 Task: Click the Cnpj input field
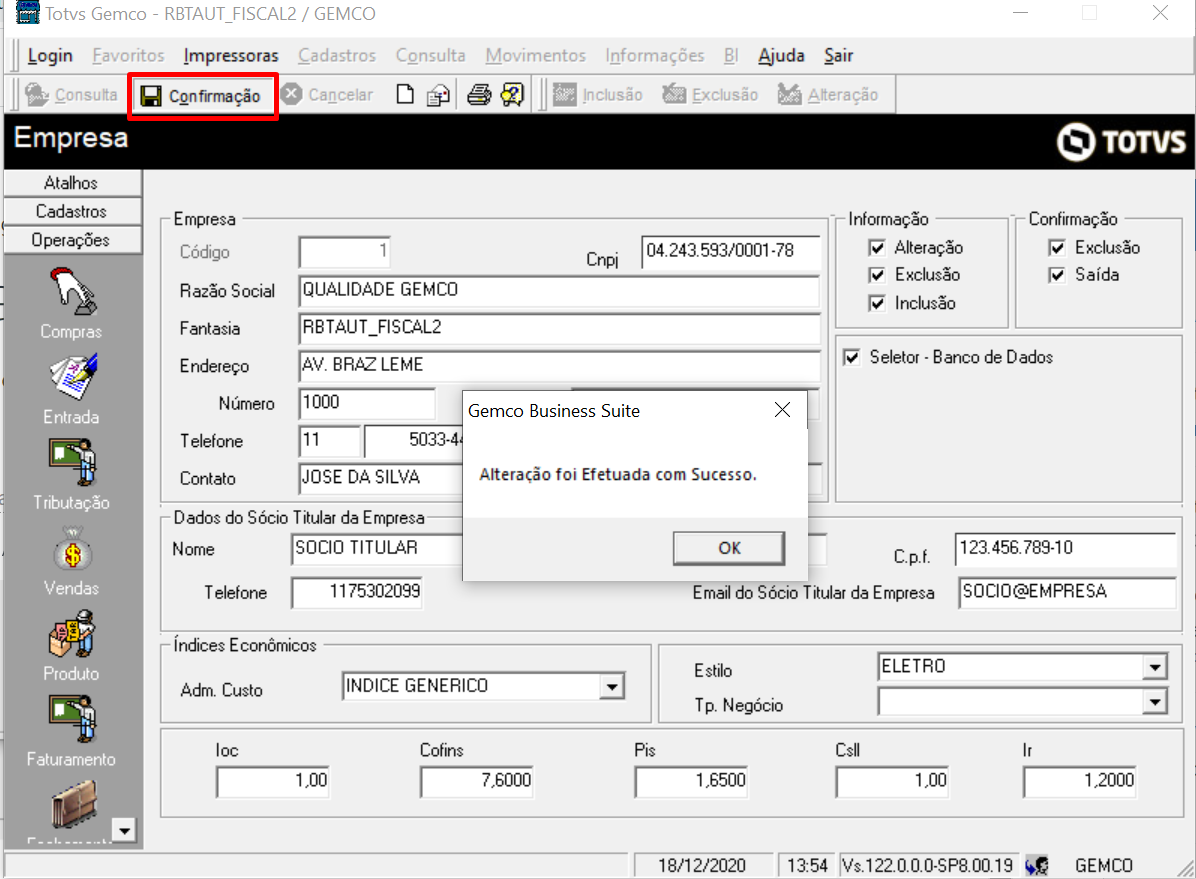[x=731, y=252]
